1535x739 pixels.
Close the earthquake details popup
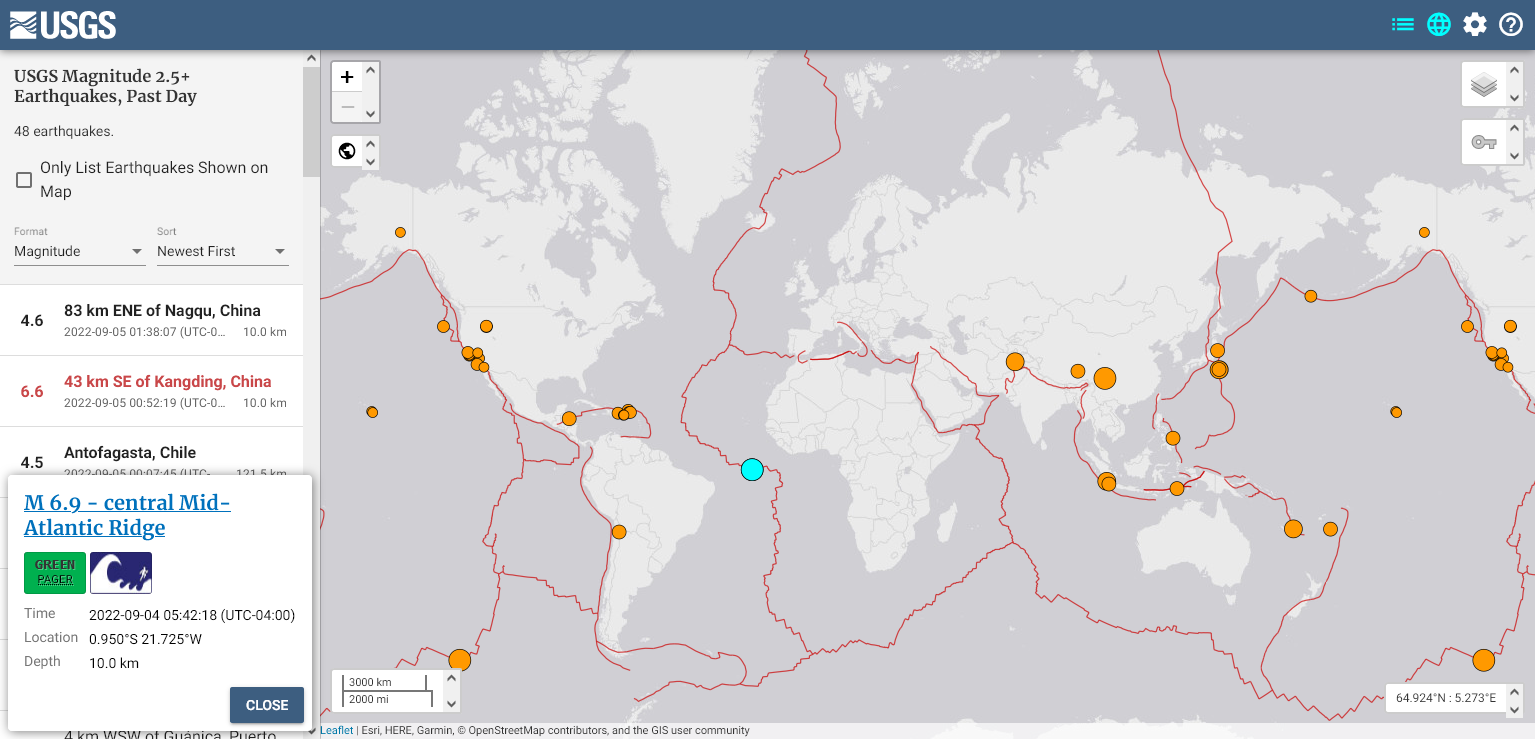click(x=267, y=705)
